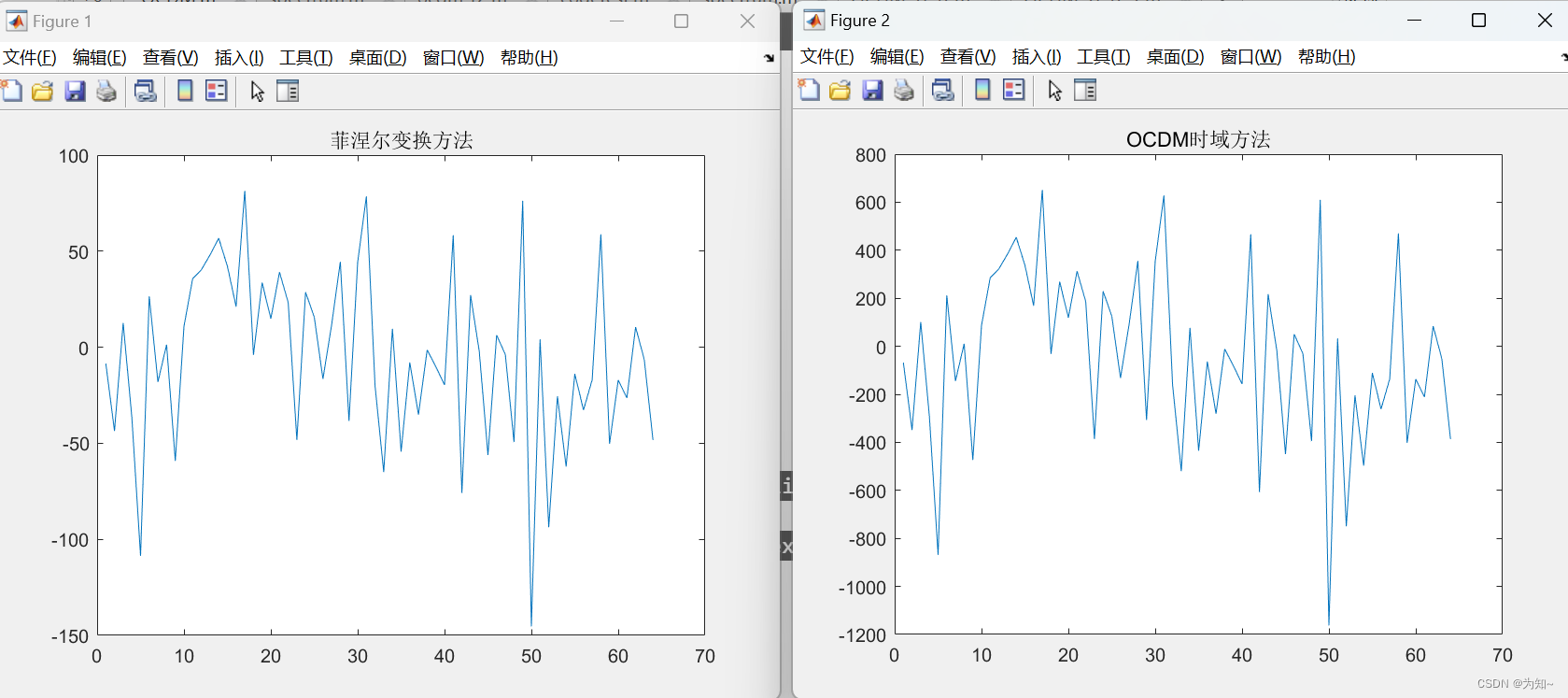1568x698 pixels.
Task: Open Property Inspector in Figure 1 toolbar
Action: 288,91
